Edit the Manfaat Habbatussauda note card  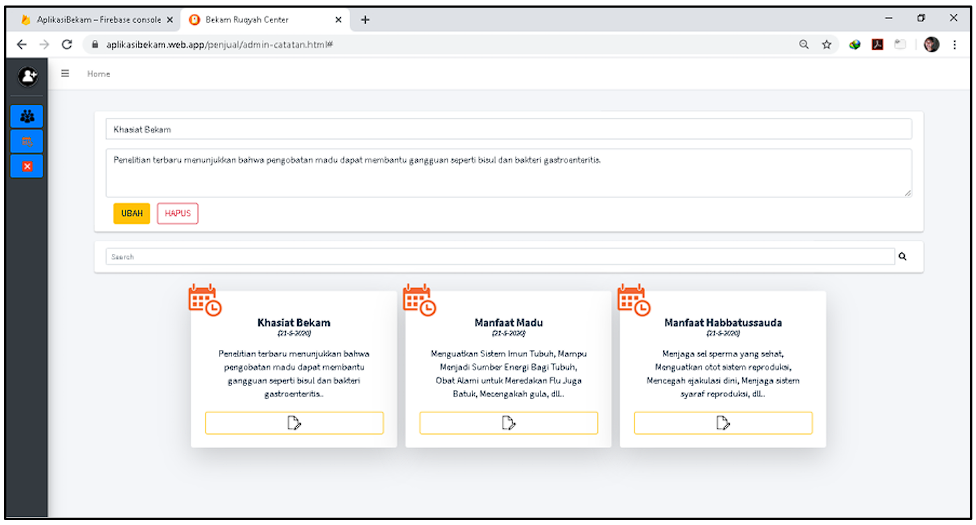click(723, 423)
